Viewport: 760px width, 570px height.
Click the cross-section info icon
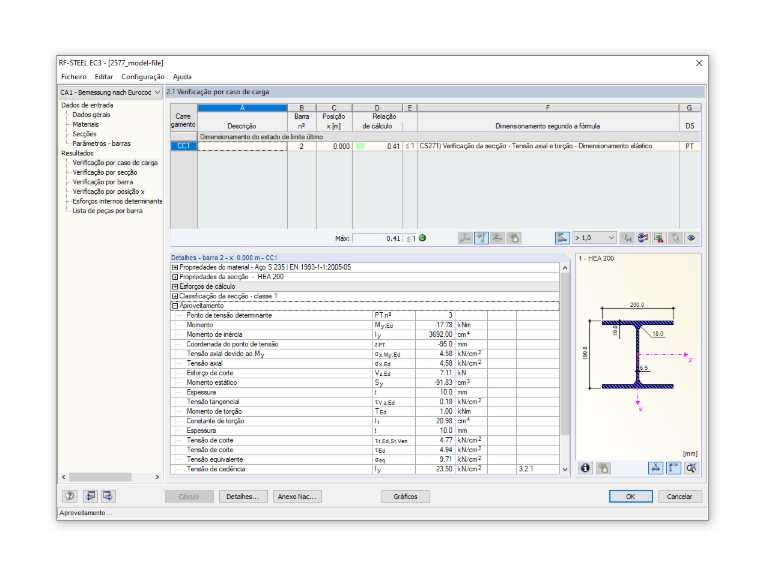pos(586,468)
